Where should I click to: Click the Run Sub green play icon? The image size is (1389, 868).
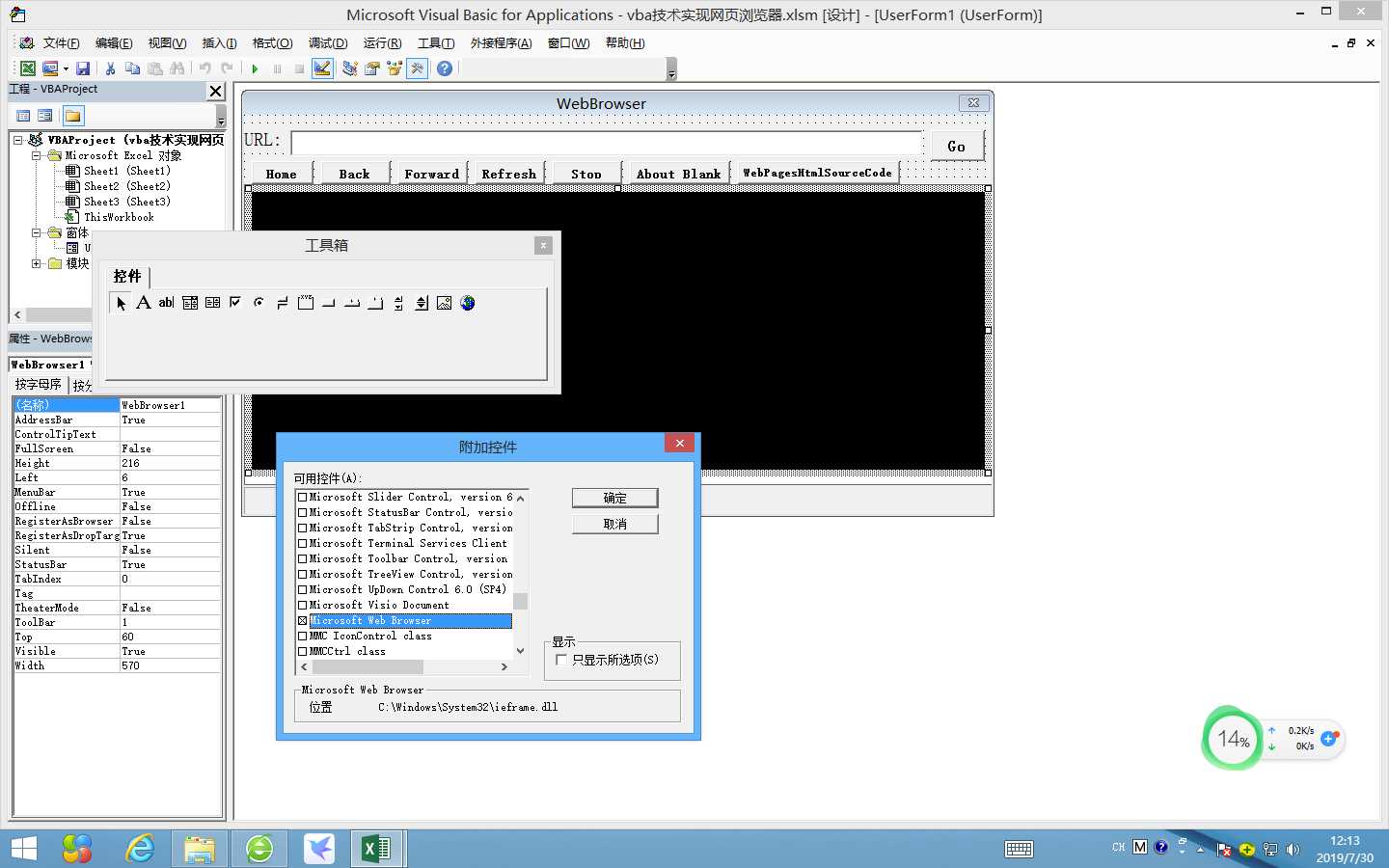point(255,68)
